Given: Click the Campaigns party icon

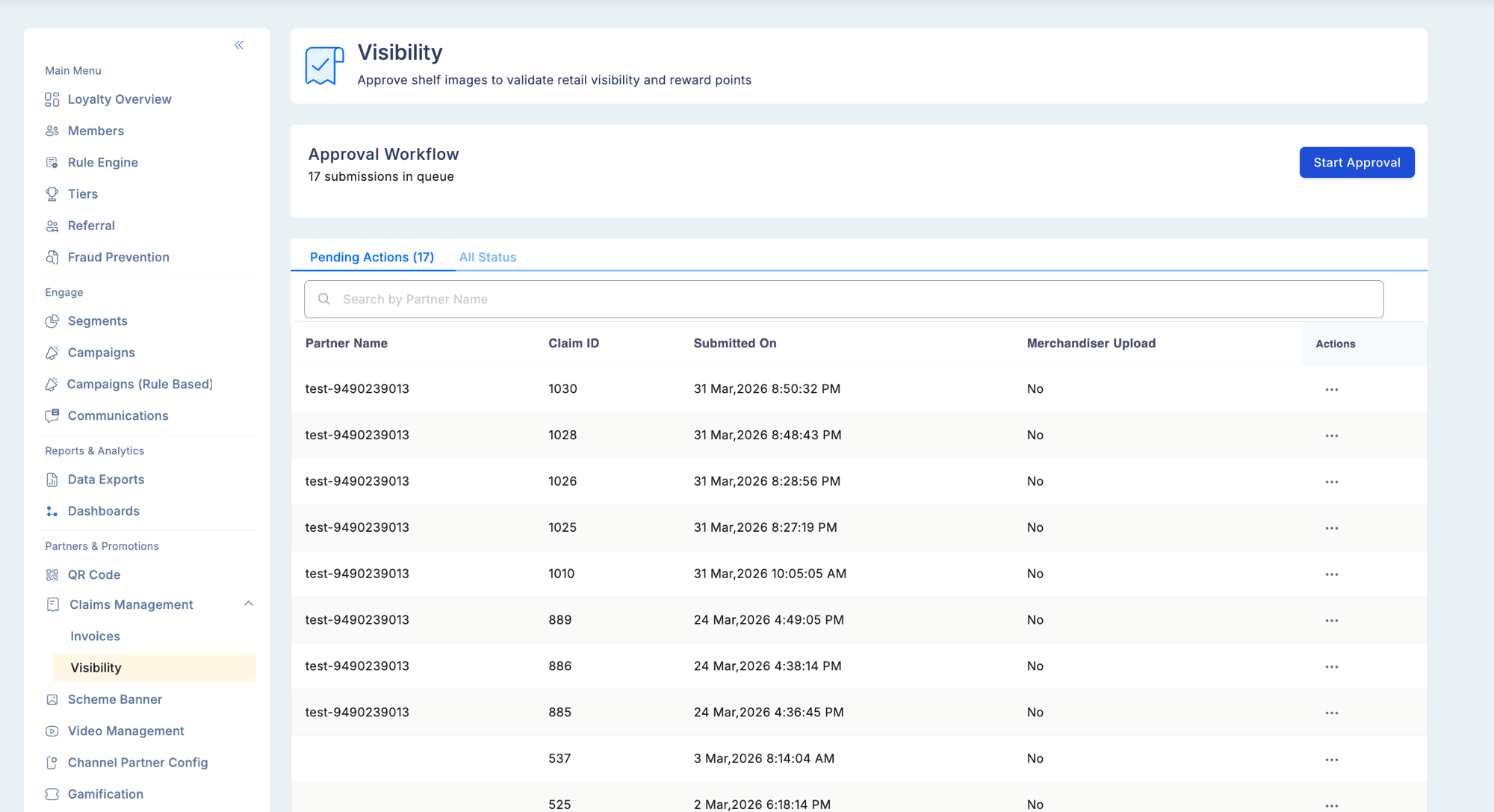Looking at the screenshot, I should [x=52, y=353].
